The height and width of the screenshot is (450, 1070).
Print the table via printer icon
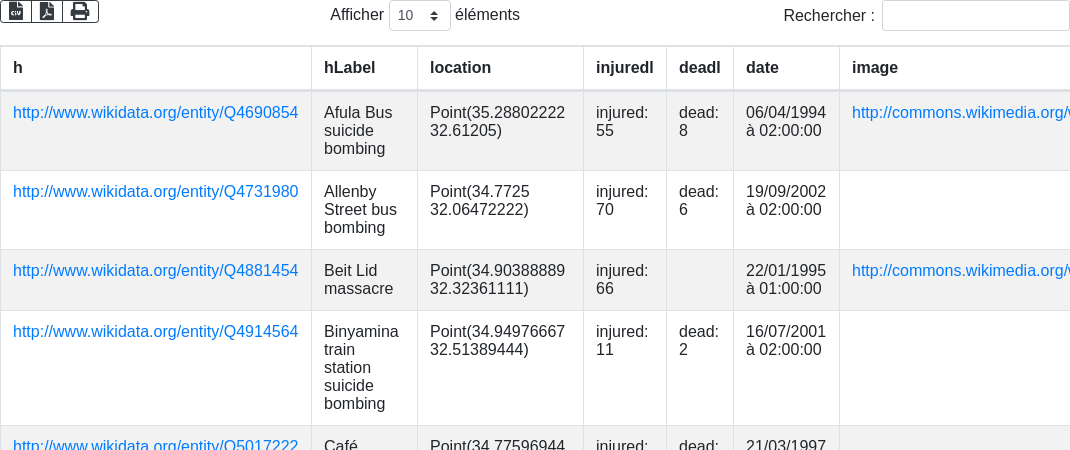tap(80, 12)
